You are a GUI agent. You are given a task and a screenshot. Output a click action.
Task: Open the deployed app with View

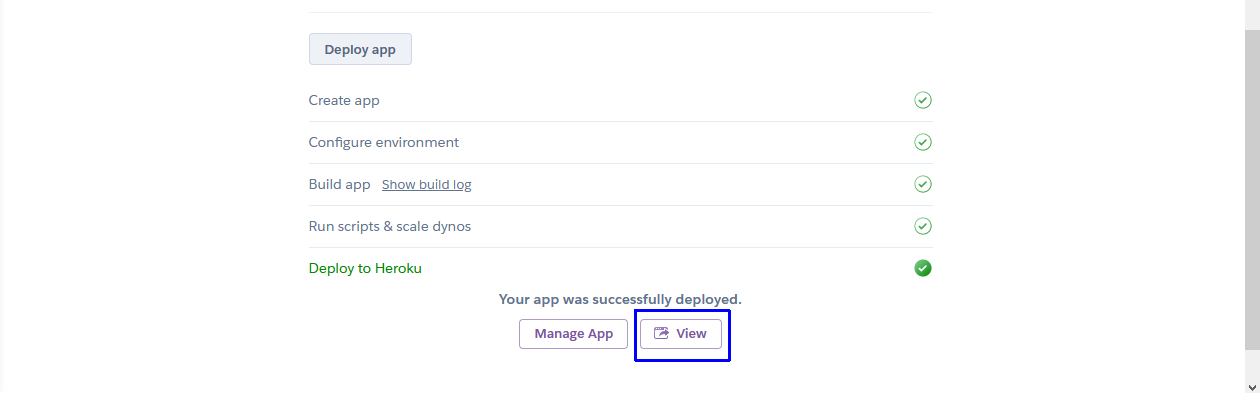click(681, 334)
